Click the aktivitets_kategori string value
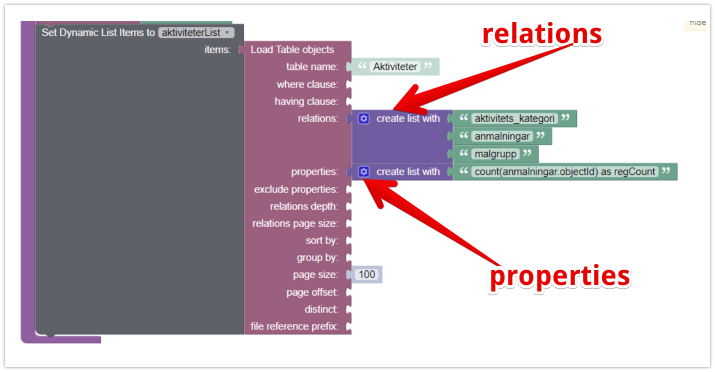The width and height of the screenshot is (715, 372). point(514,119)
